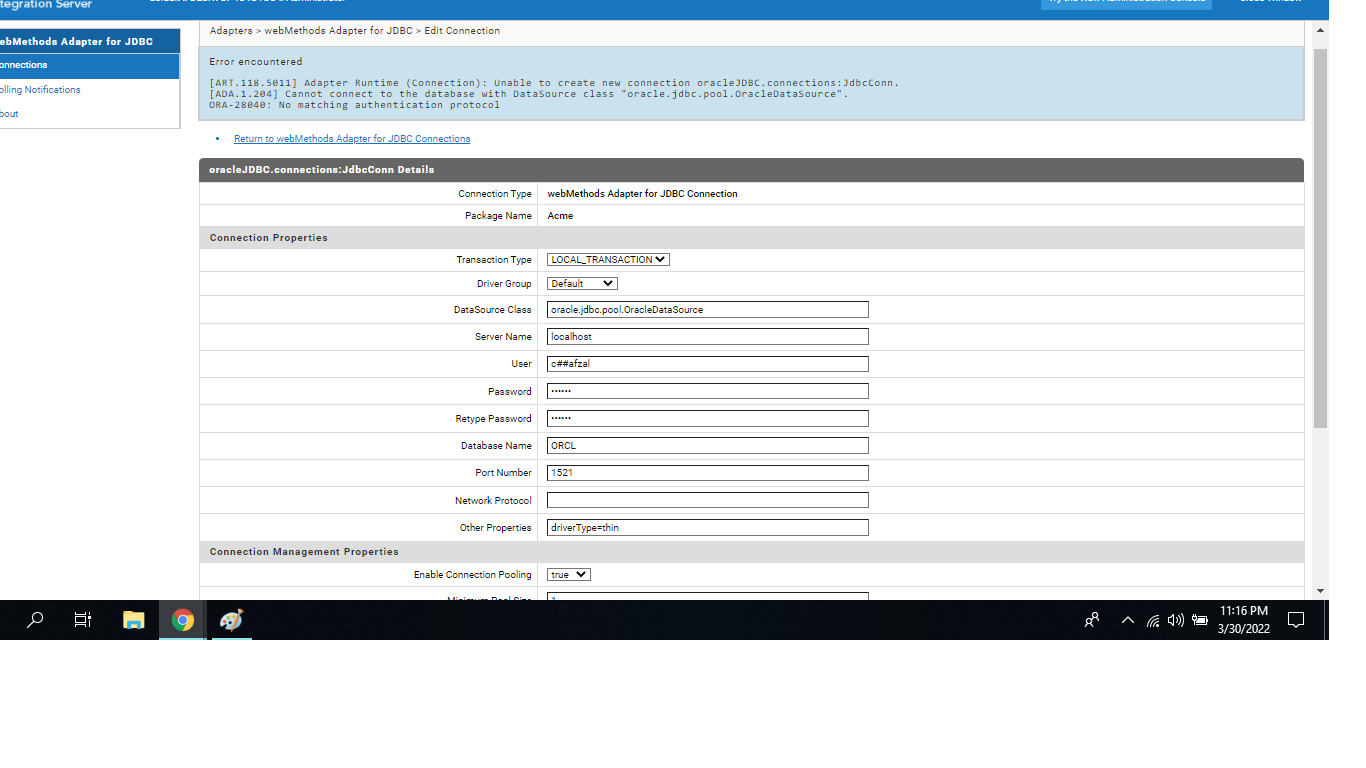Click the Password field

[x=708, y=391]
